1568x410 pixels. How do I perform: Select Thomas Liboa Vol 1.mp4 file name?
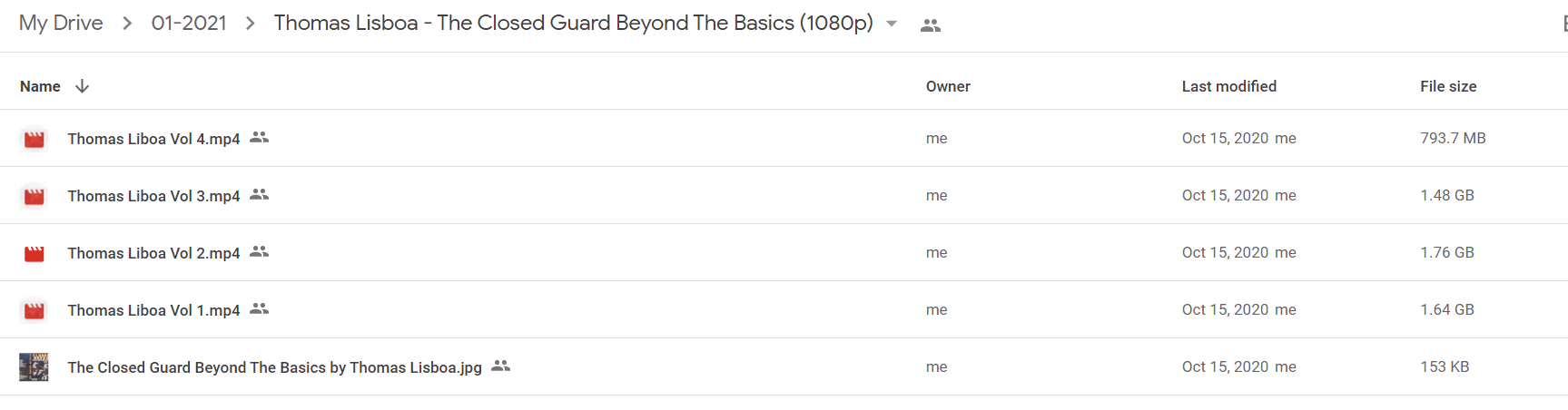pos(153,310)
